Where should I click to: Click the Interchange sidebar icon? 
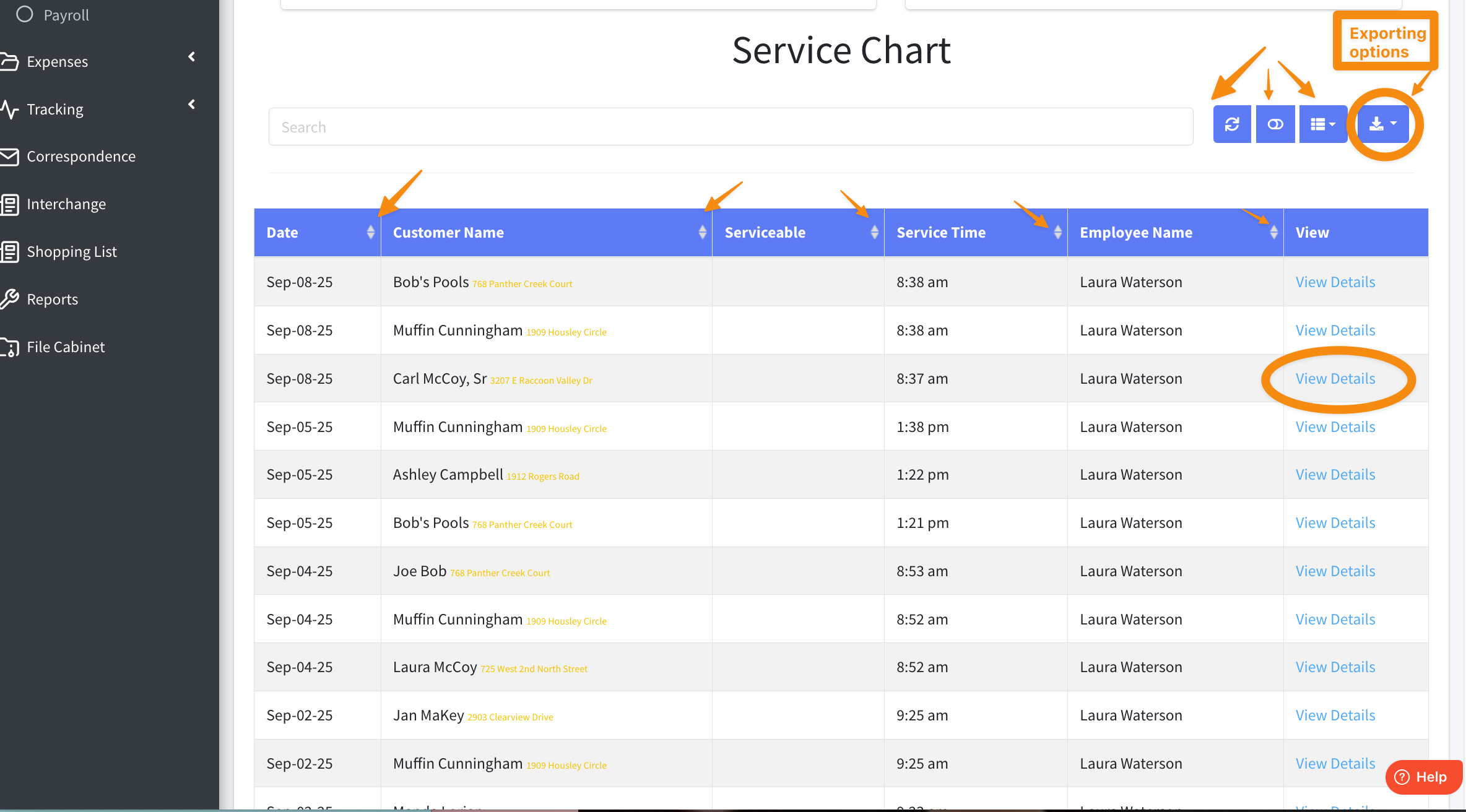[x=10, y=204]
